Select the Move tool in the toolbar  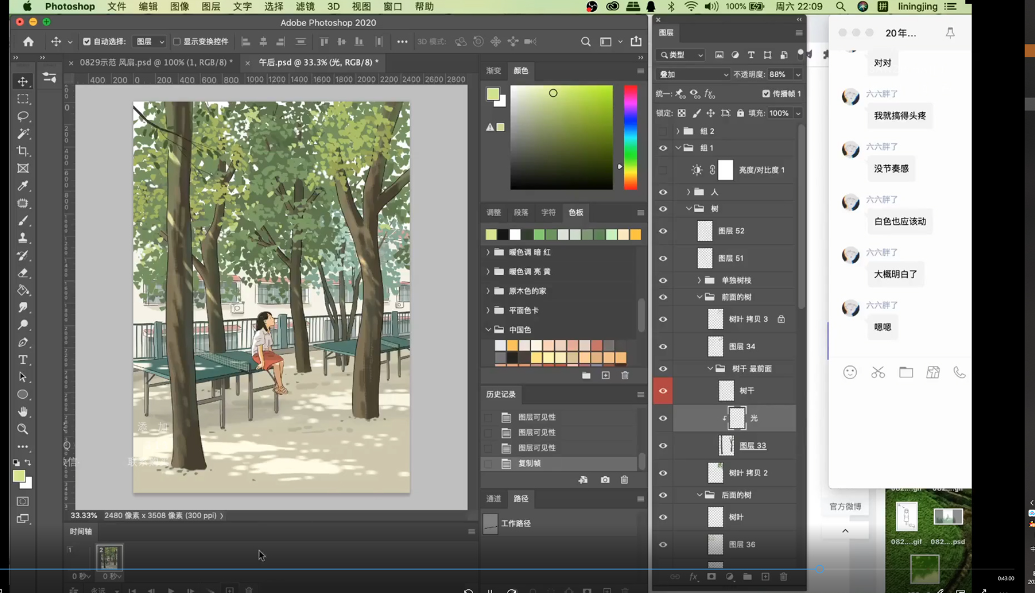click(23, 81)
